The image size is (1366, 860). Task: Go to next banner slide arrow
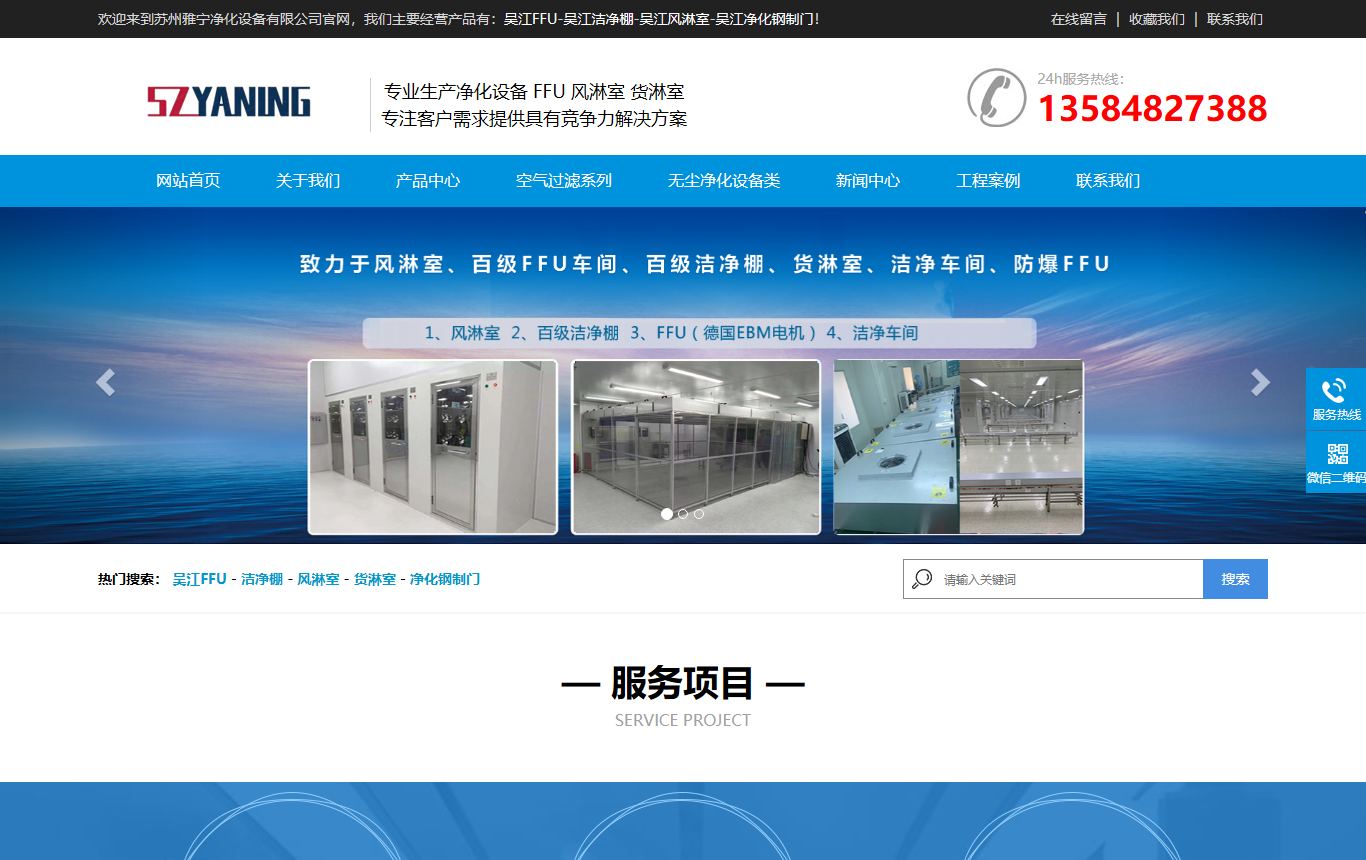tap(1260, 382)
